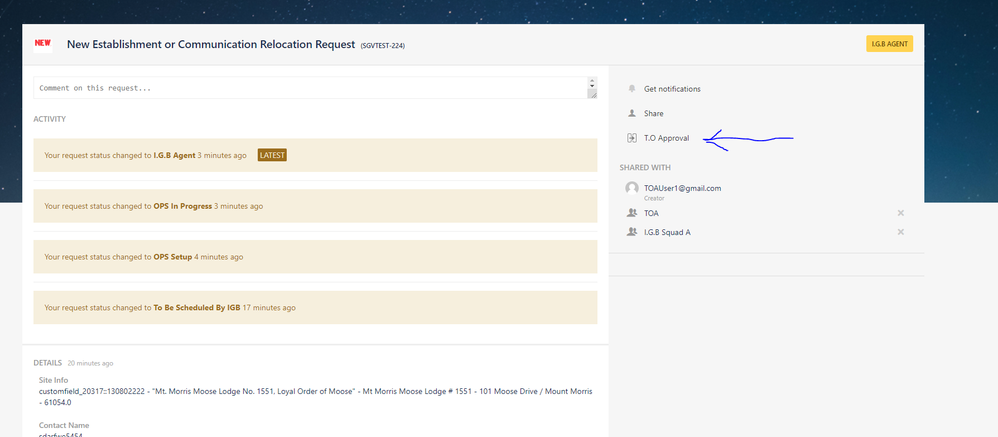The image size is (998, 437).
Task: Remove I.G.B Squad A from shared list
Action: pos(901,232)
